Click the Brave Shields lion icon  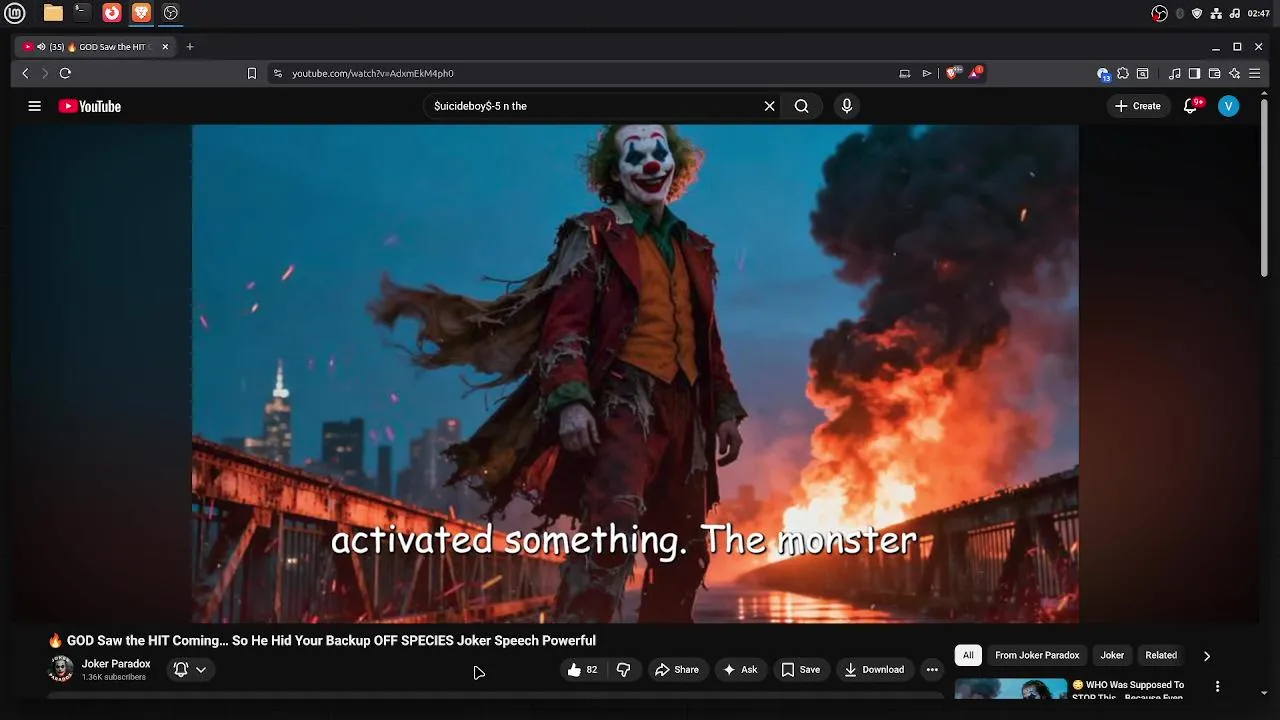point(953,72)
